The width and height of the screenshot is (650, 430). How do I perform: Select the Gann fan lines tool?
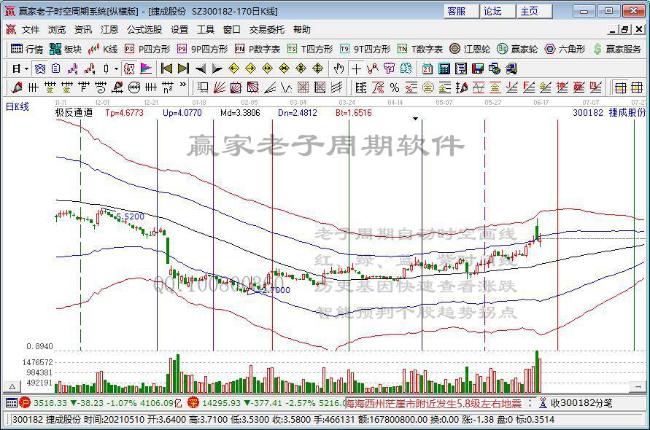click(218, 87)
